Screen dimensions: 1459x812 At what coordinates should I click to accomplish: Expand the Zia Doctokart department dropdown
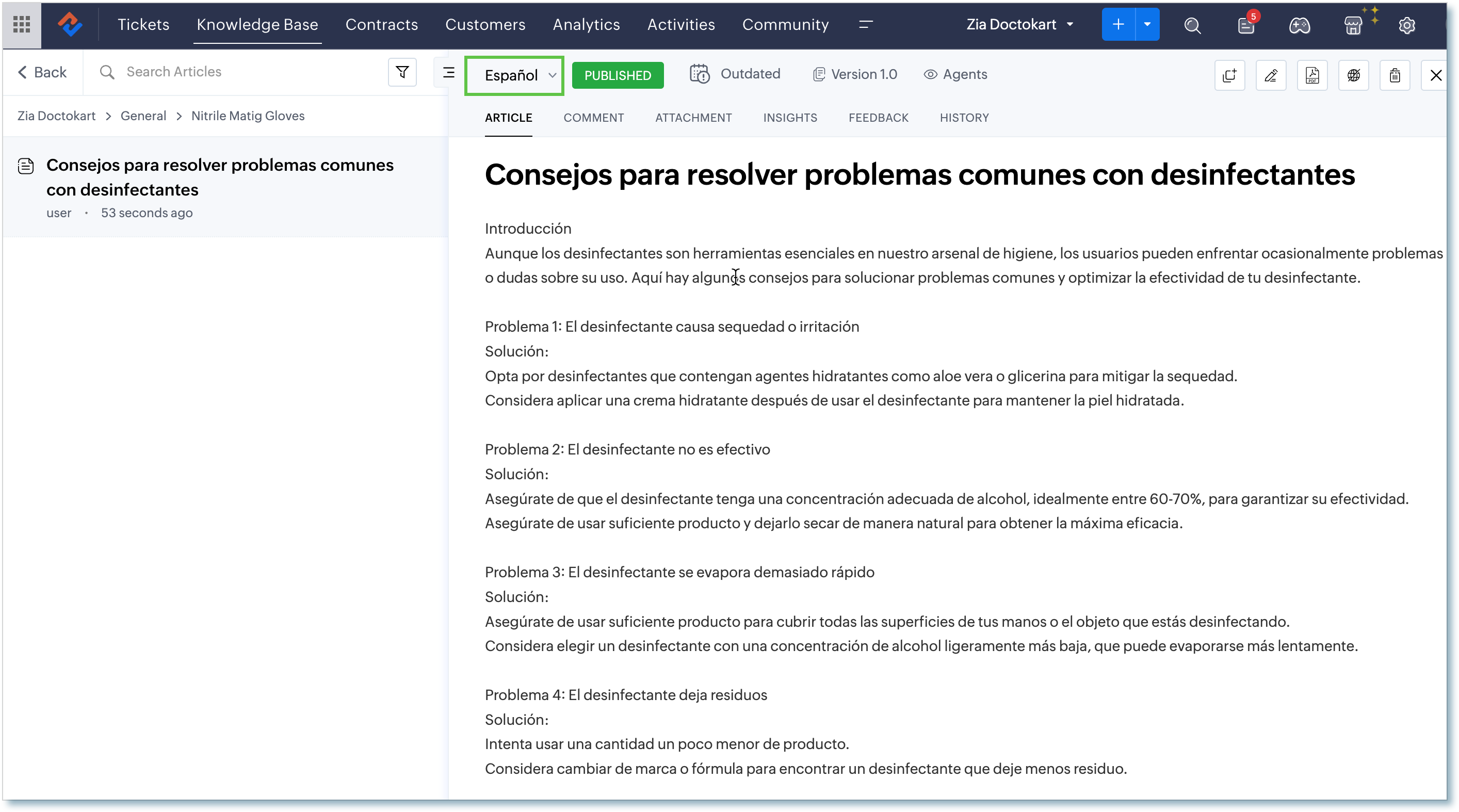[1019, 24]
